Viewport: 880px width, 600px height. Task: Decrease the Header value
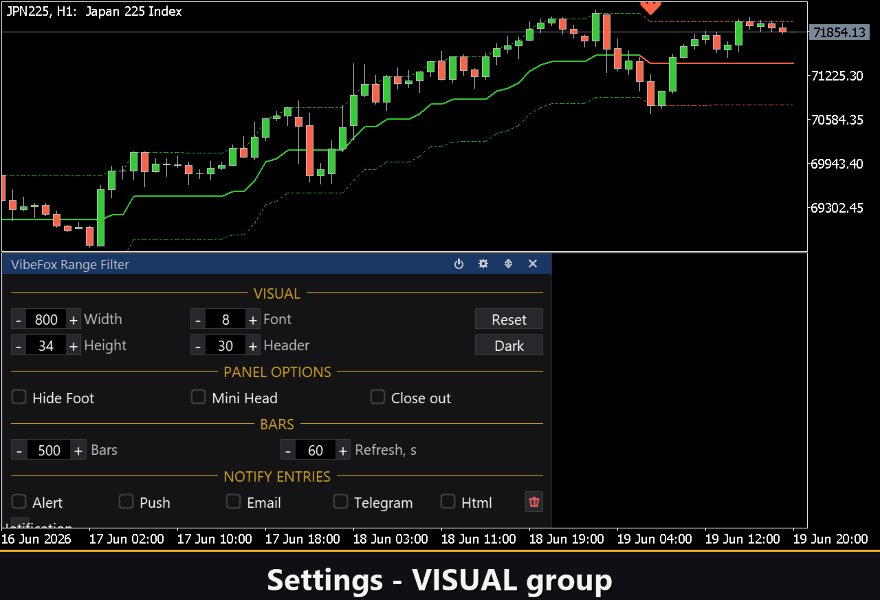coord(198,346)
